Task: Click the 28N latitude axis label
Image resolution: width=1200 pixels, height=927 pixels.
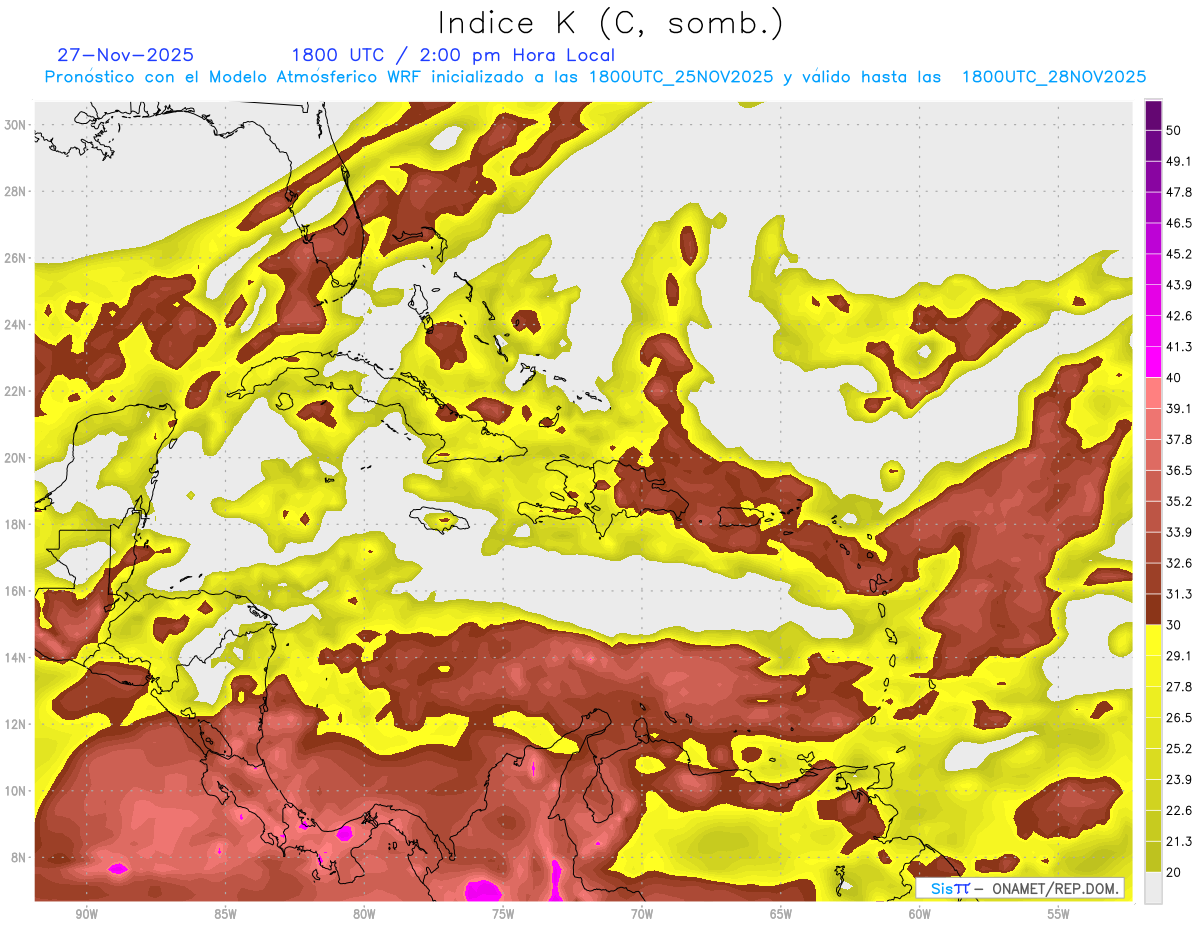Action: pos(15,191)
